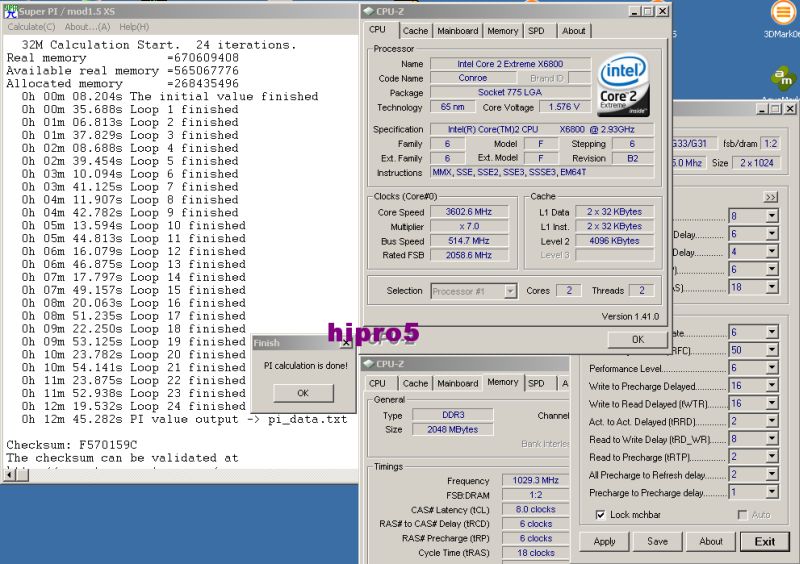Click the Loop 24 finished line

[x=134, y=406]
